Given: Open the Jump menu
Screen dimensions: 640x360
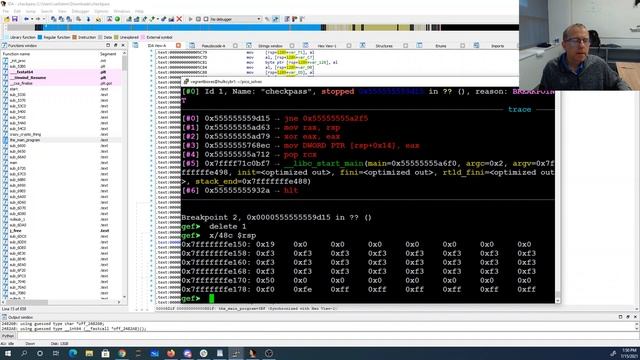Looking at the screenshot, I should click(31, 11).
